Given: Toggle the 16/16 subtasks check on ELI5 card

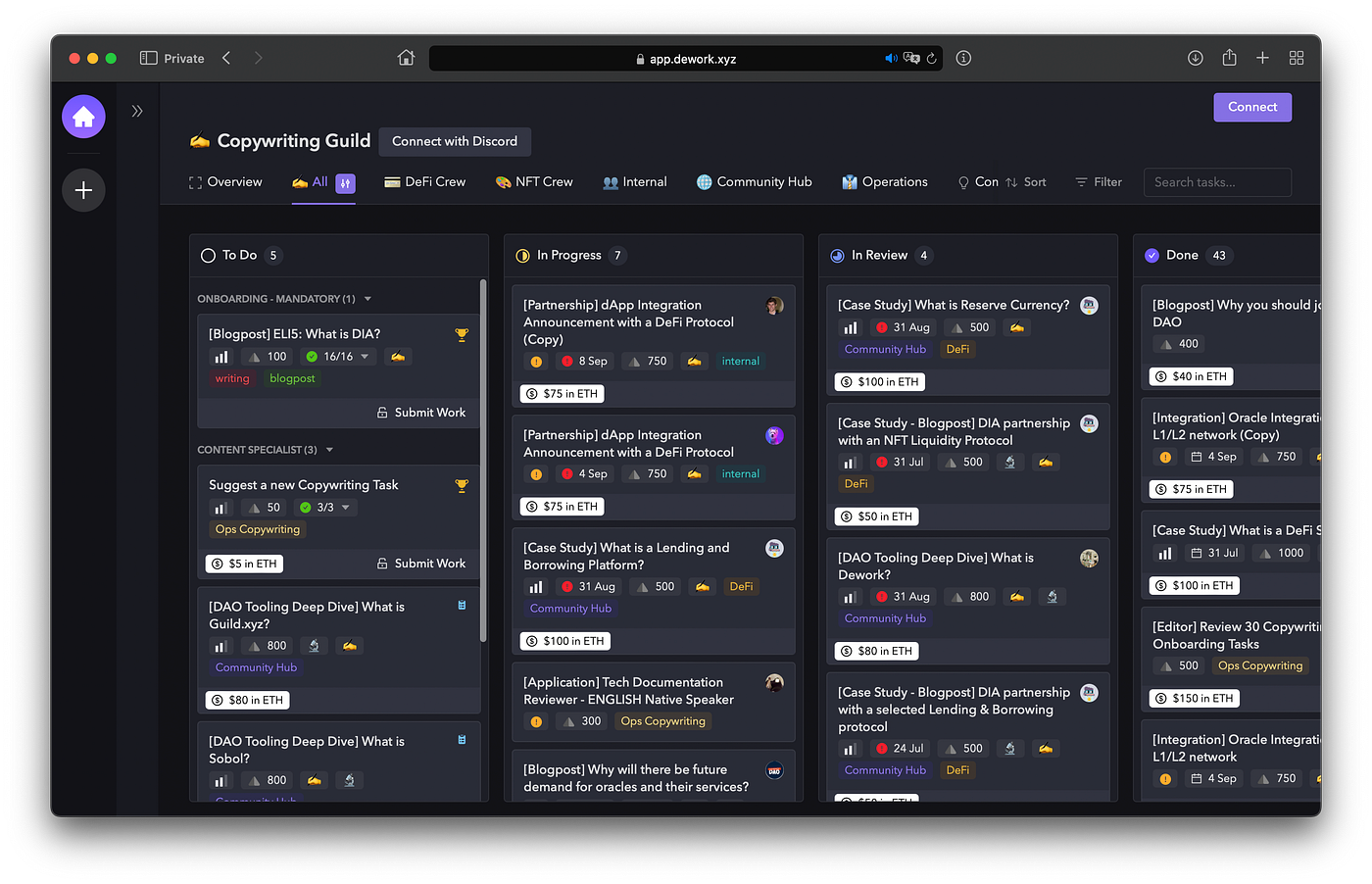Looking at the screenshot, I should click(x=312, y=357).
